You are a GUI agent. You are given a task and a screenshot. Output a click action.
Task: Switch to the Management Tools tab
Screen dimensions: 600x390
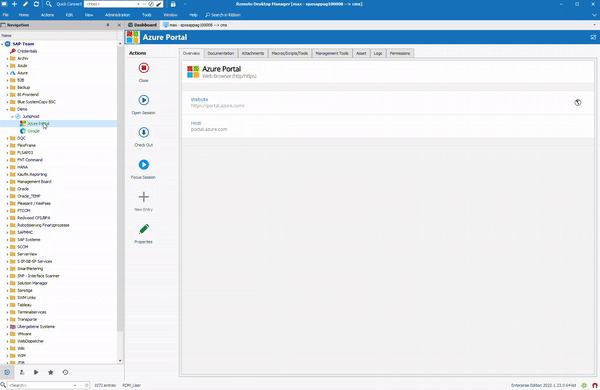click(332, 53)
